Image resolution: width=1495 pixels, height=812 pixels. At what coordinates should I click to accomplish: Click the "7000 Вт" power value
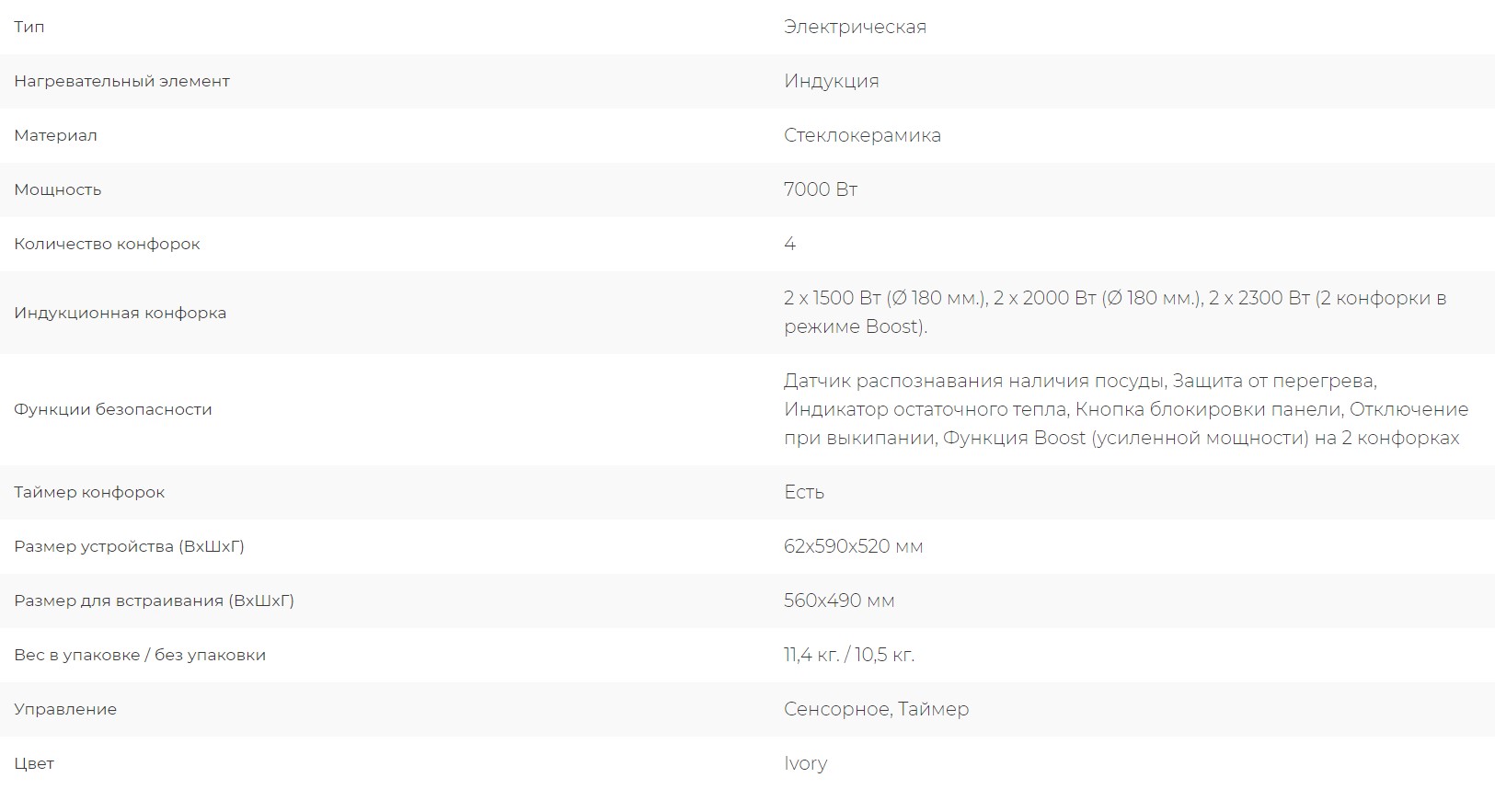tap(820, 189)
